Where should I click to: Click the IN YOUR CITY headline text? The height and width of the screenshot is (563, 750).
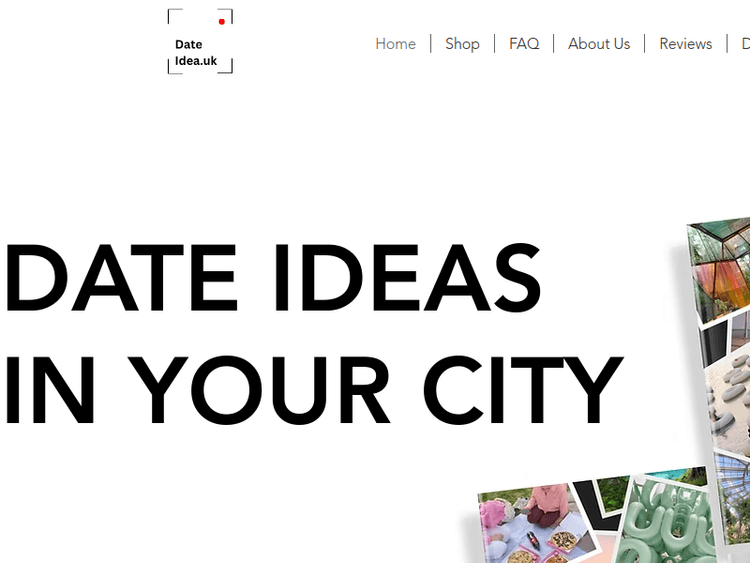point(312,388)
